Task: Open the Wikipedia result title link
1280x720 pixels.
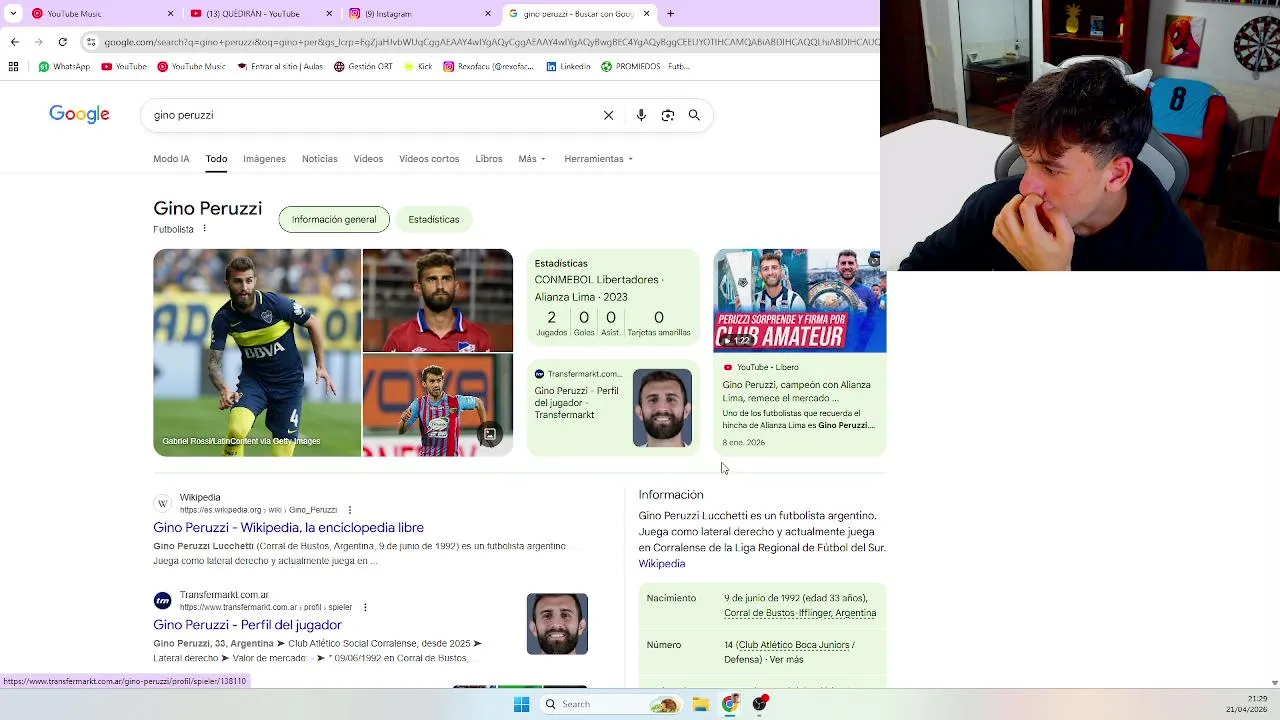Action: click(288, 527)
